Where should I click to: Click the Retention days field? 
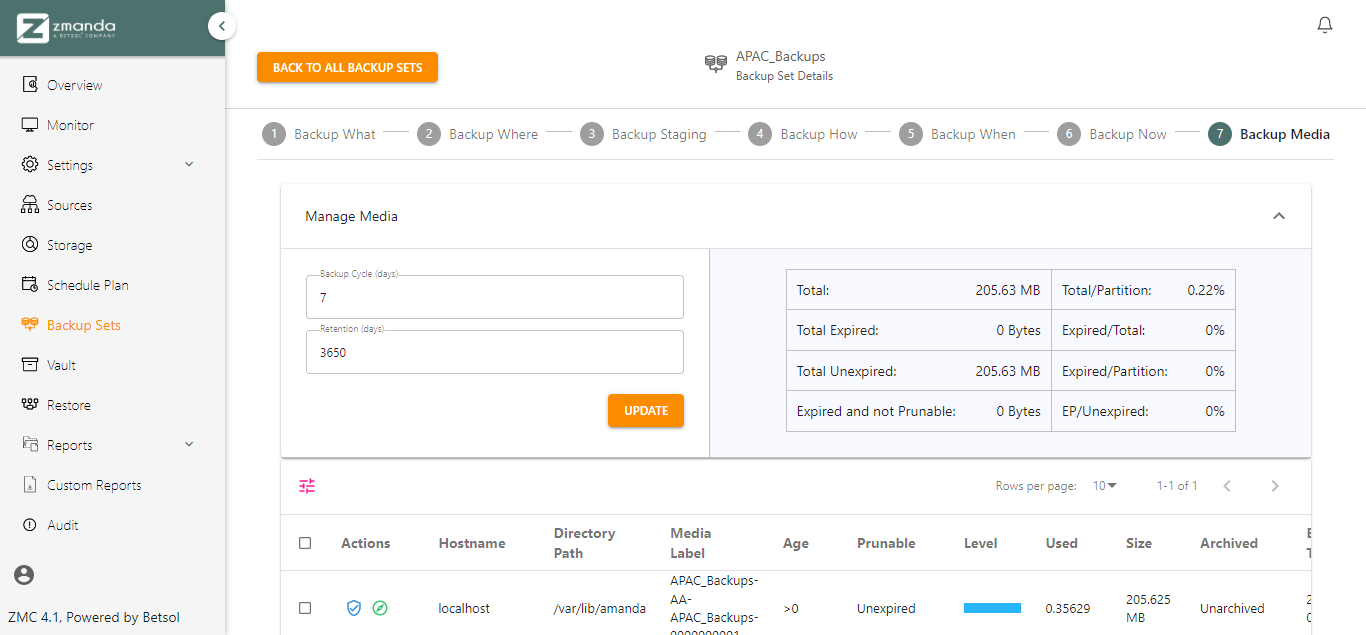[x=495, y=352]
